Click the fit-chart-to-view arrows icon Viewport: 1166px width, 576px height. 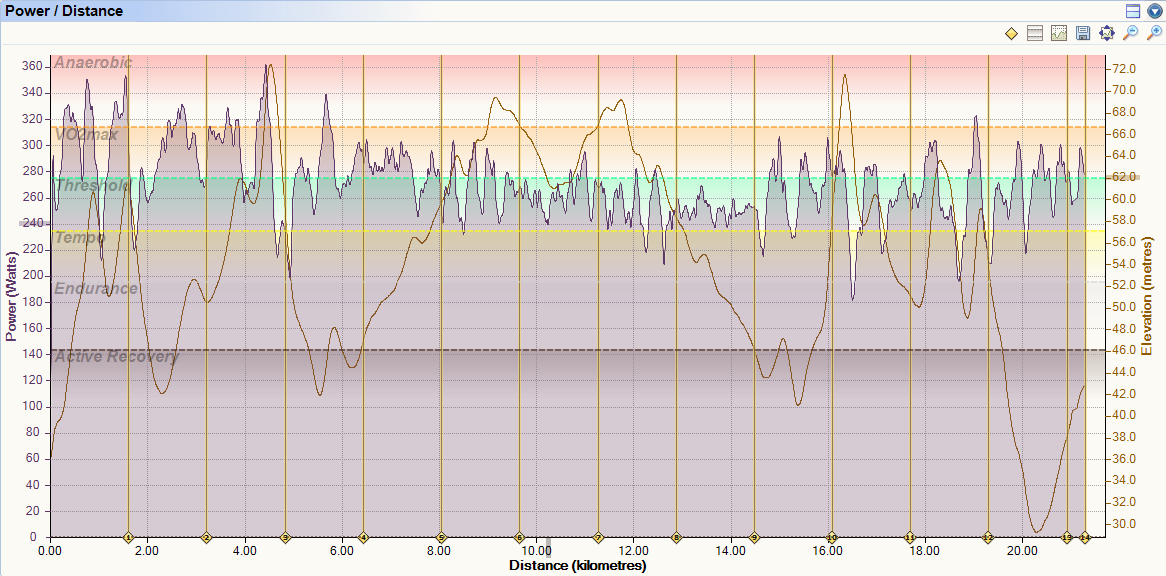tap(1106, 33)
